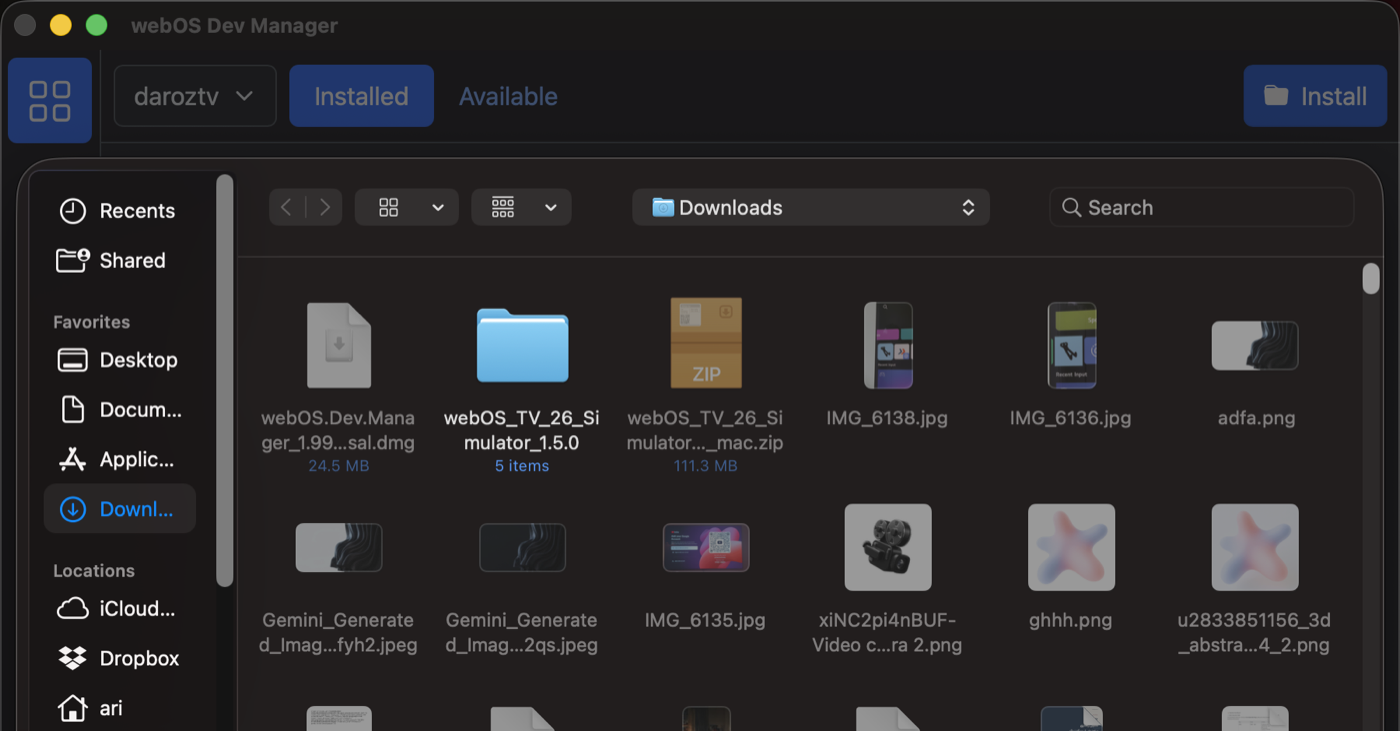1400x731 pixels.
Task: Expand the daroztv device dropdown
Action: pos(195,96)
